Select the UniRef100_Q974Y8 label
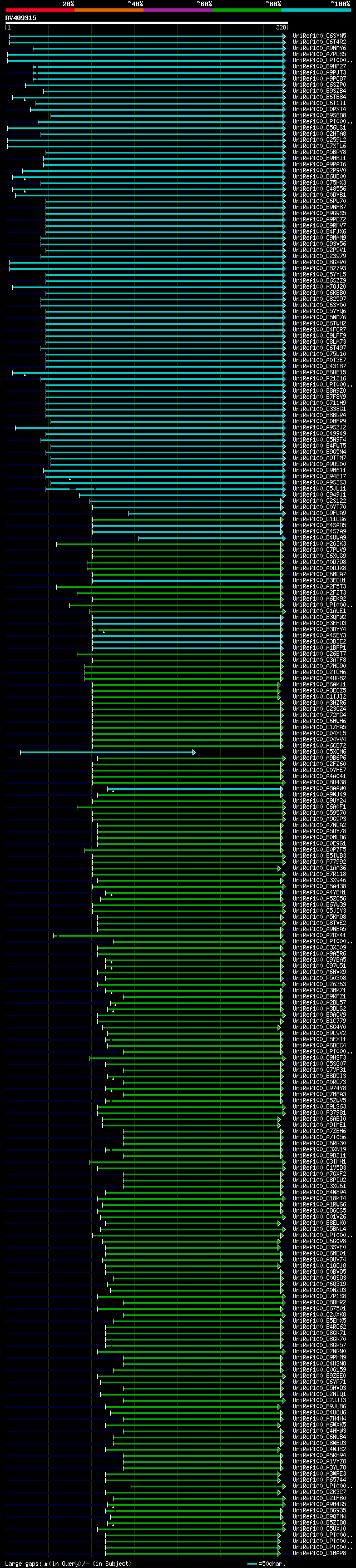This screenshot has height=1568, width=356. point(319,1089)
